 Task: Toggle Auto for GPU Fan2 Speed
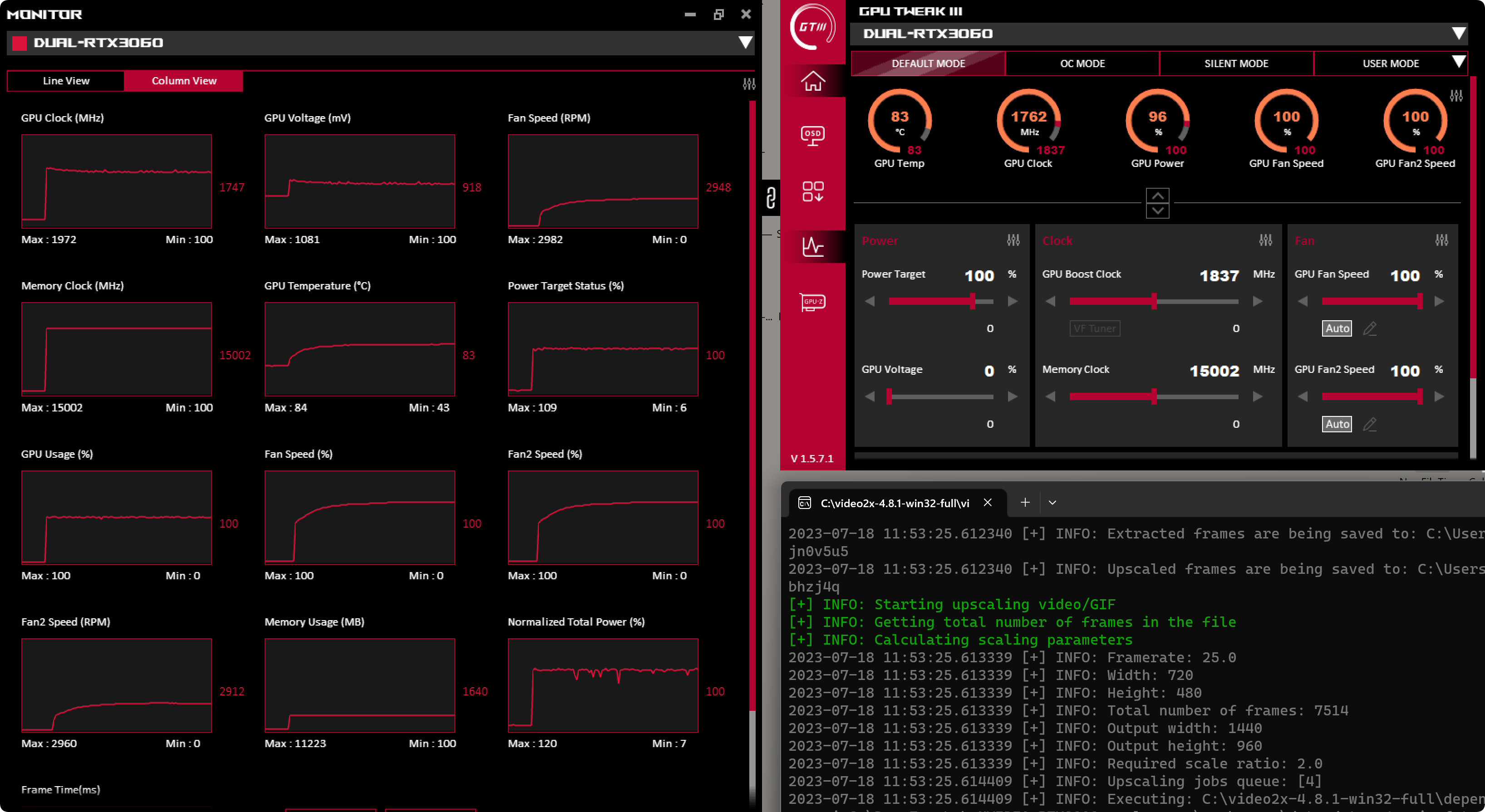[x=1337, y=424]
